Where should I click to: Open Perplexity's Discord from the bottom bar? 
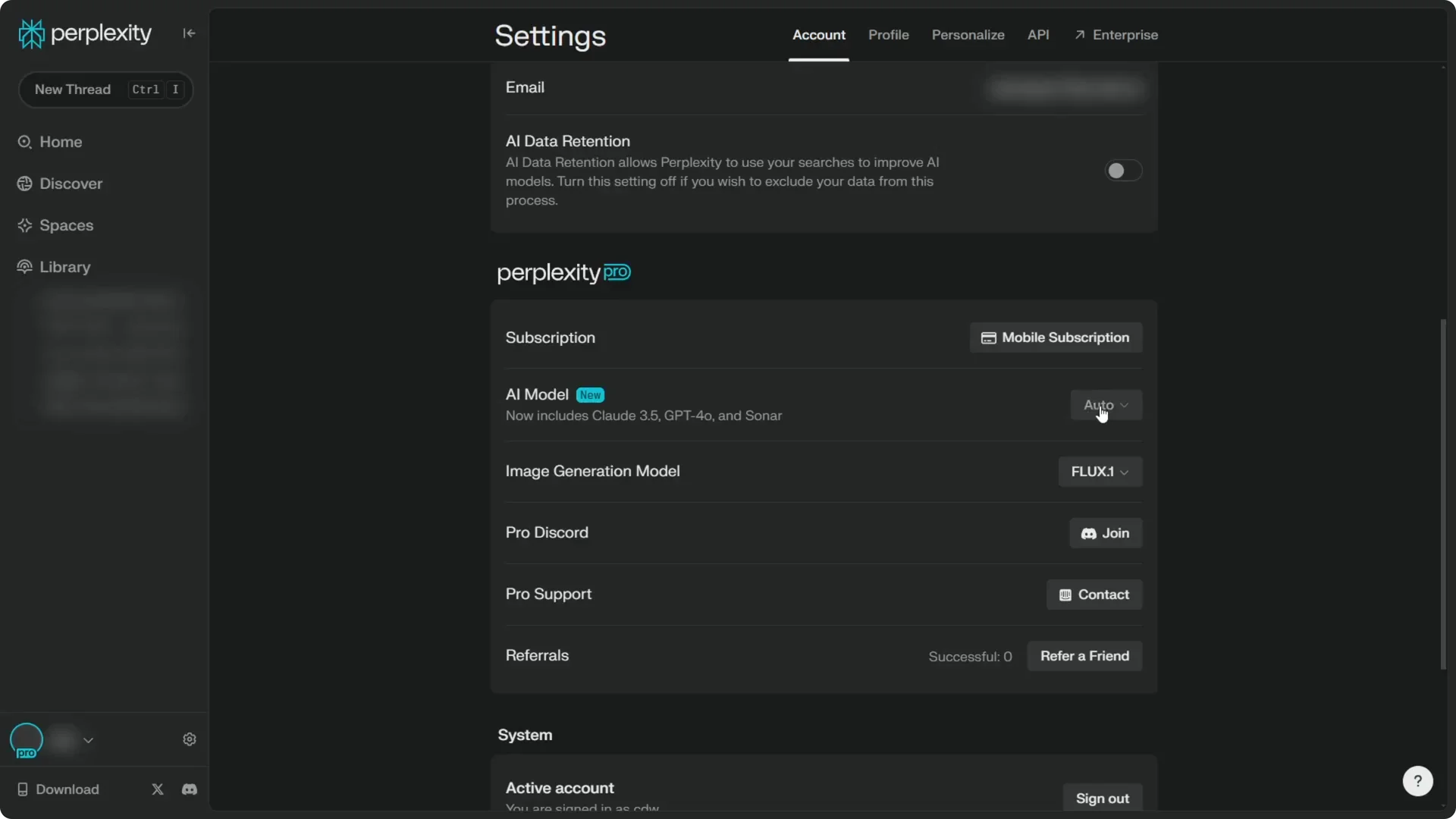coord(189,789)
